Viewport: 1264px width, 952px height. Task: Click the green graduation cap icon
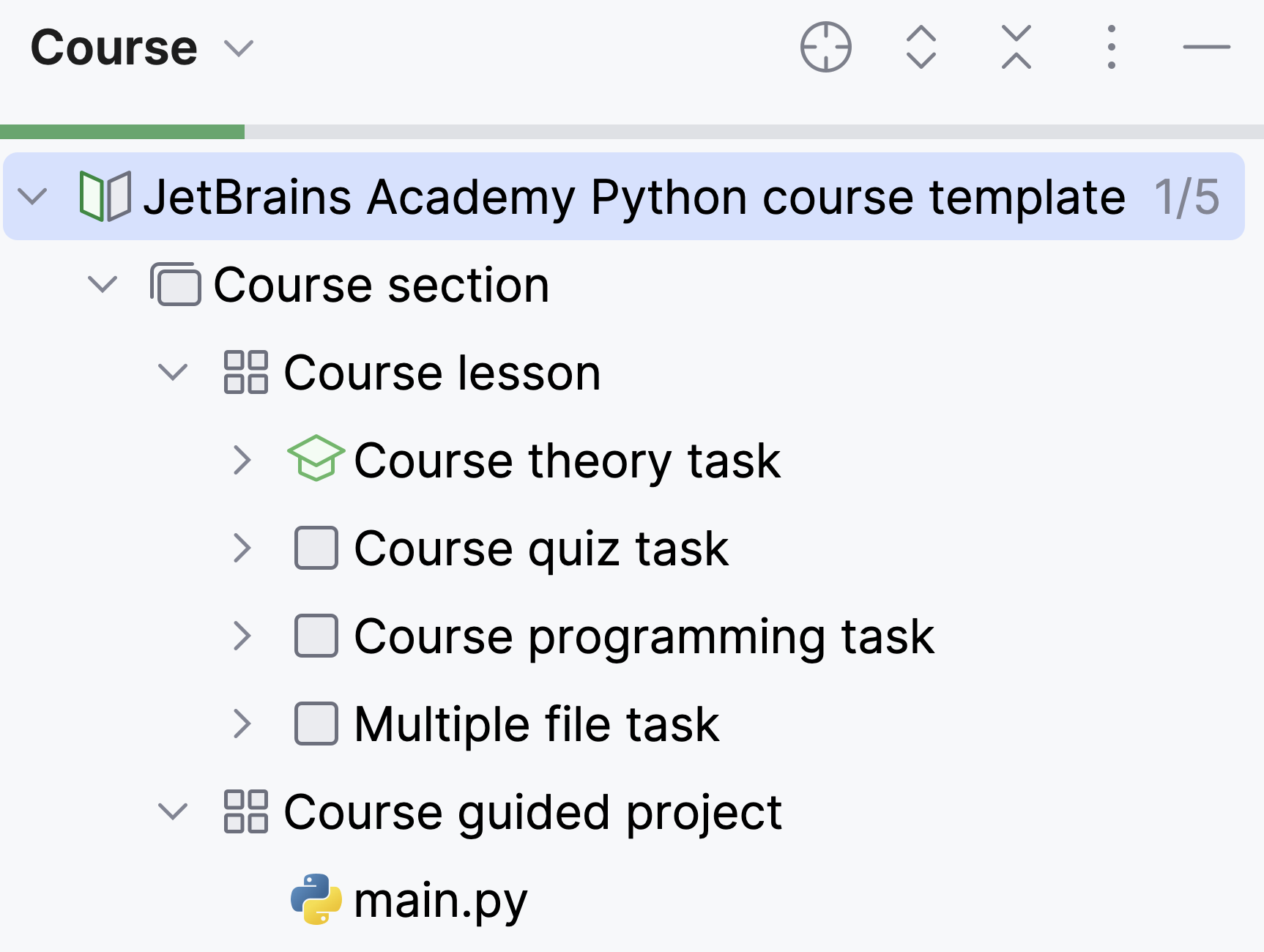click(316, 458)
